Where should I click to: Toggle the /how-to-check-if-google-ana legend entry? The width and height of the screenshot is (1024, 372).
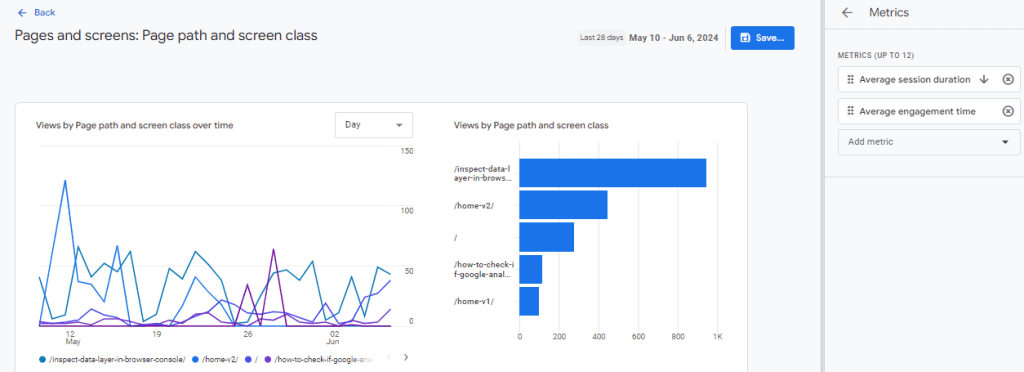(x=320, y=359)
